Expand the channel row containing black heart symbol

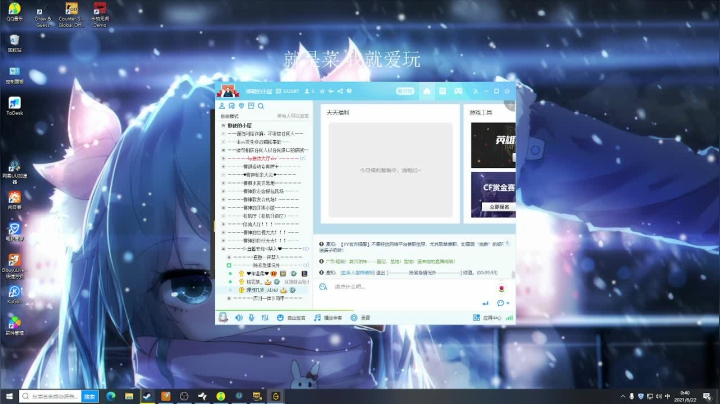[223, 249]
